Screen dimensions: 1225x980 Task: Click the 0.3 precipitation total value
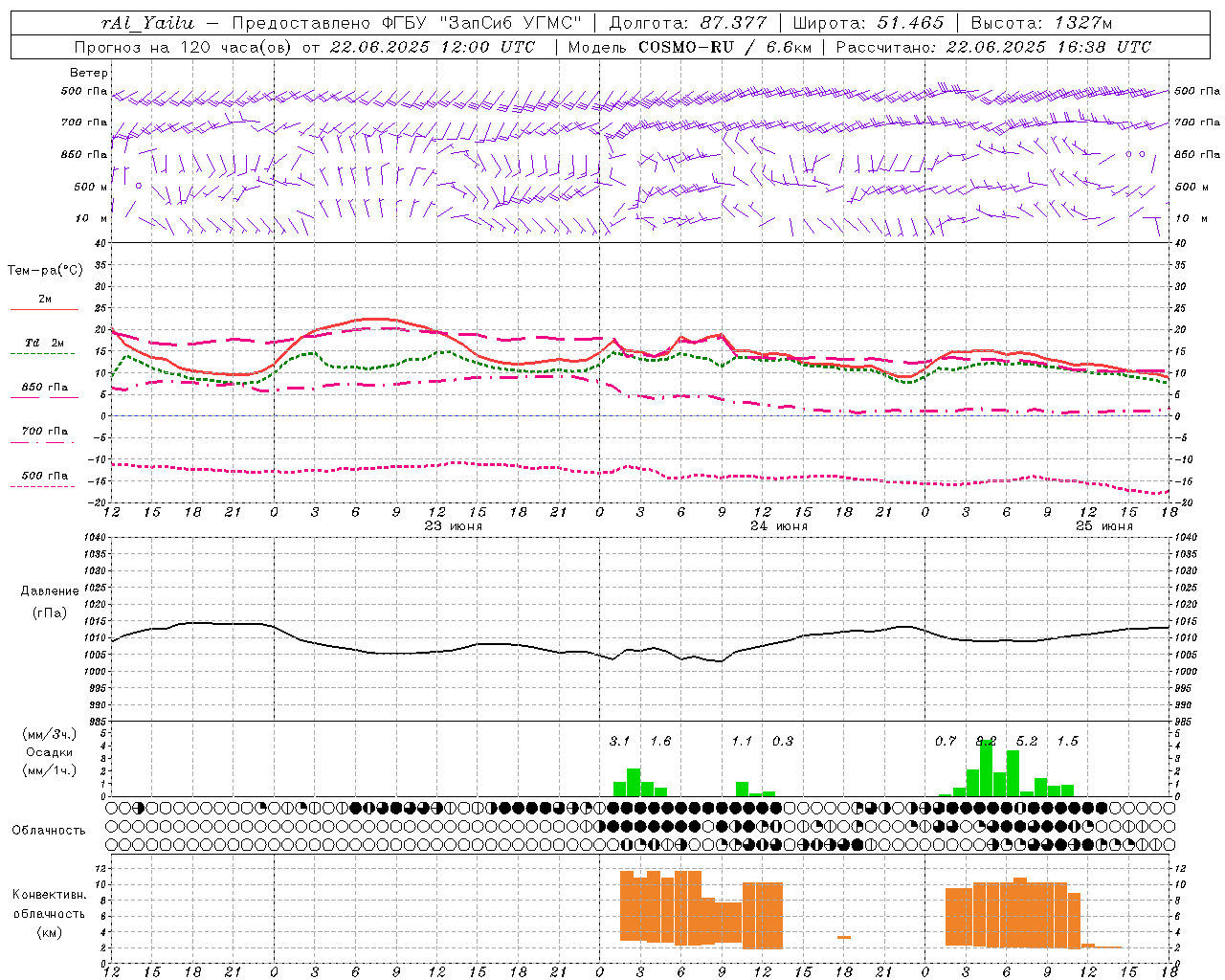(783, 742)
